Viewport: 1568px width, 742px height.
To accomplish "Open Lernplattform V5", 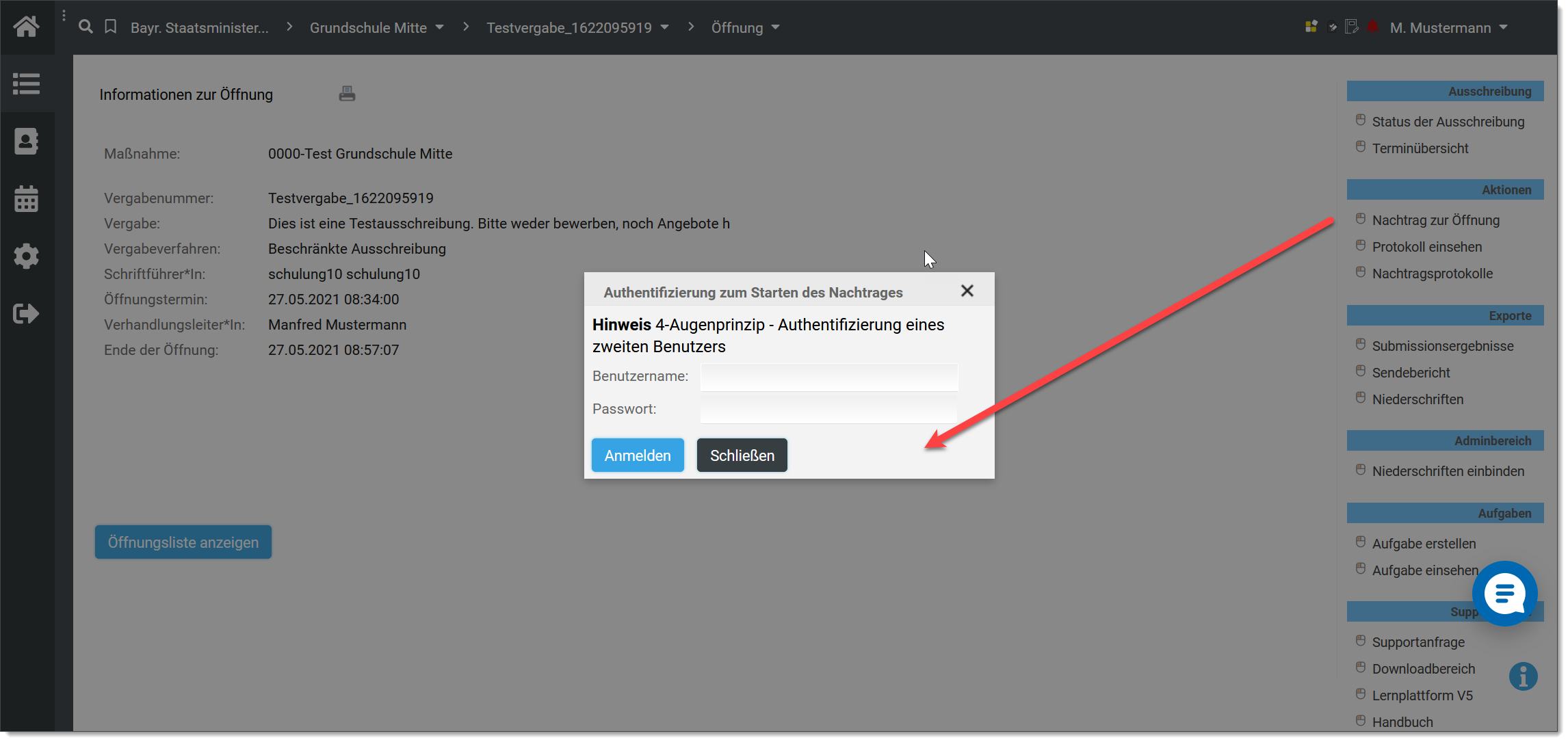I will pyautogui.click(x=1422, y=695).
